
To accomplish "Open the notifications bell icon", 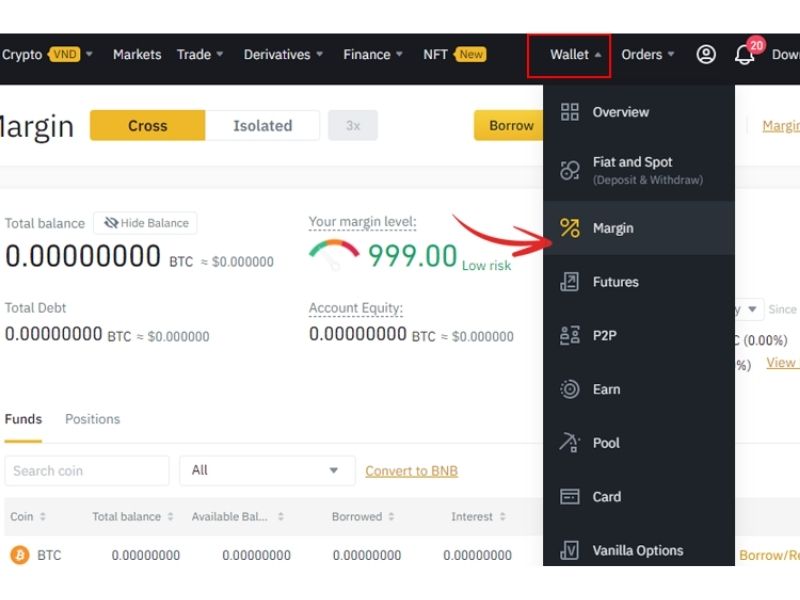I will pos(744,55).
